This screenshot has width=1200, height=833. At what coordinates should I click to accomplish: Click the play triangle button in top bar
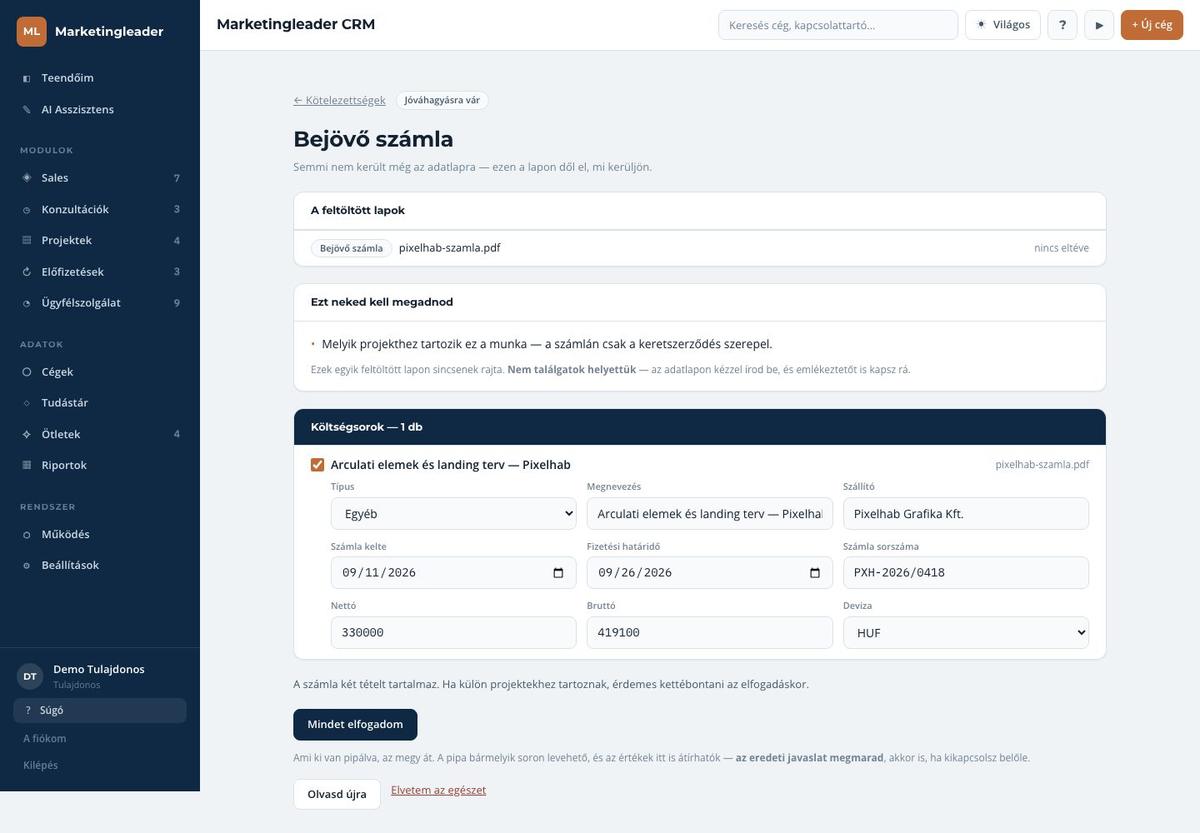[x=1099, y=25]
